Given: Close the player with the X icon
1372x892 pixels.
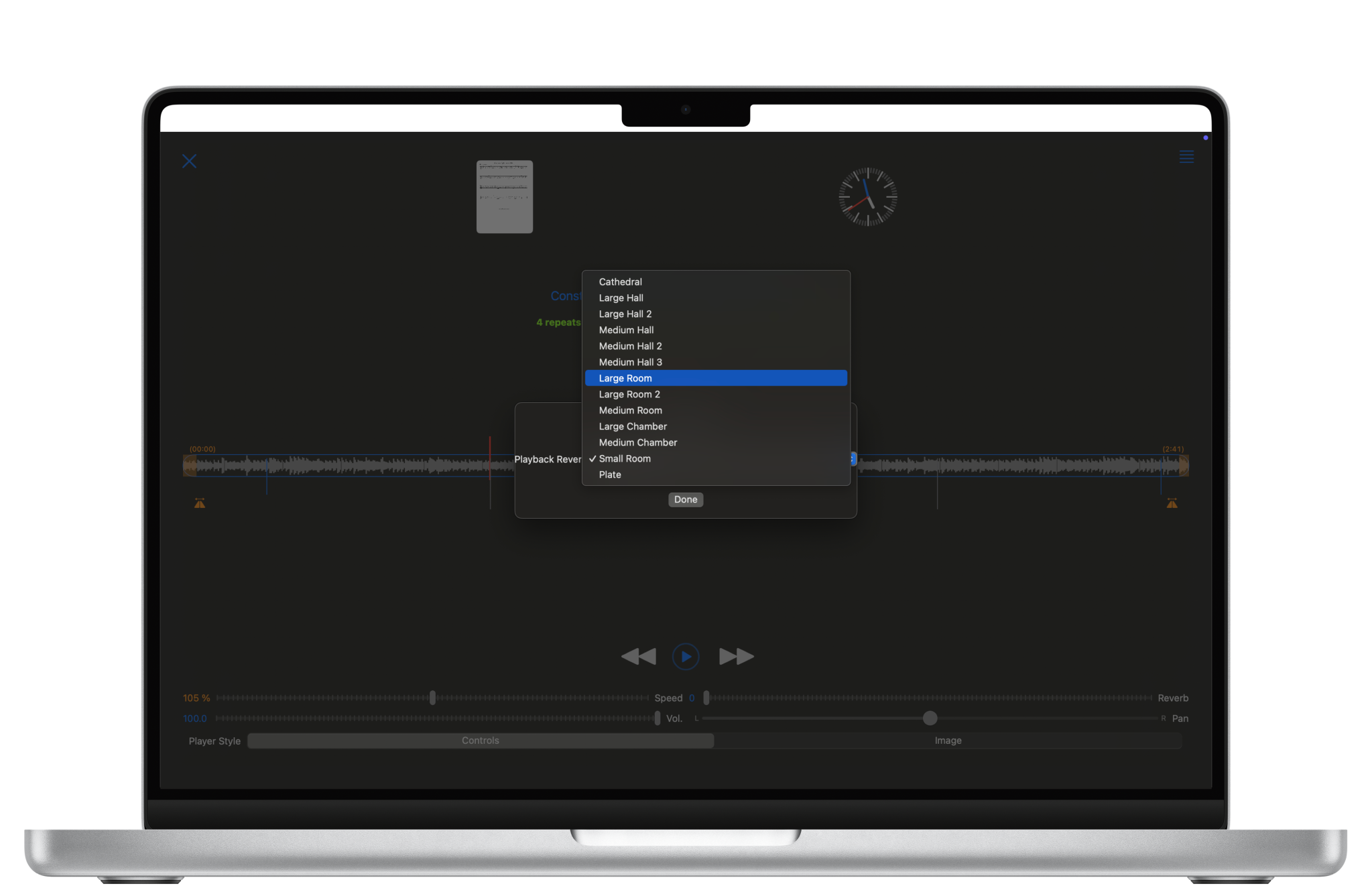Looking at the screenshot, I should tap(189, 161).
